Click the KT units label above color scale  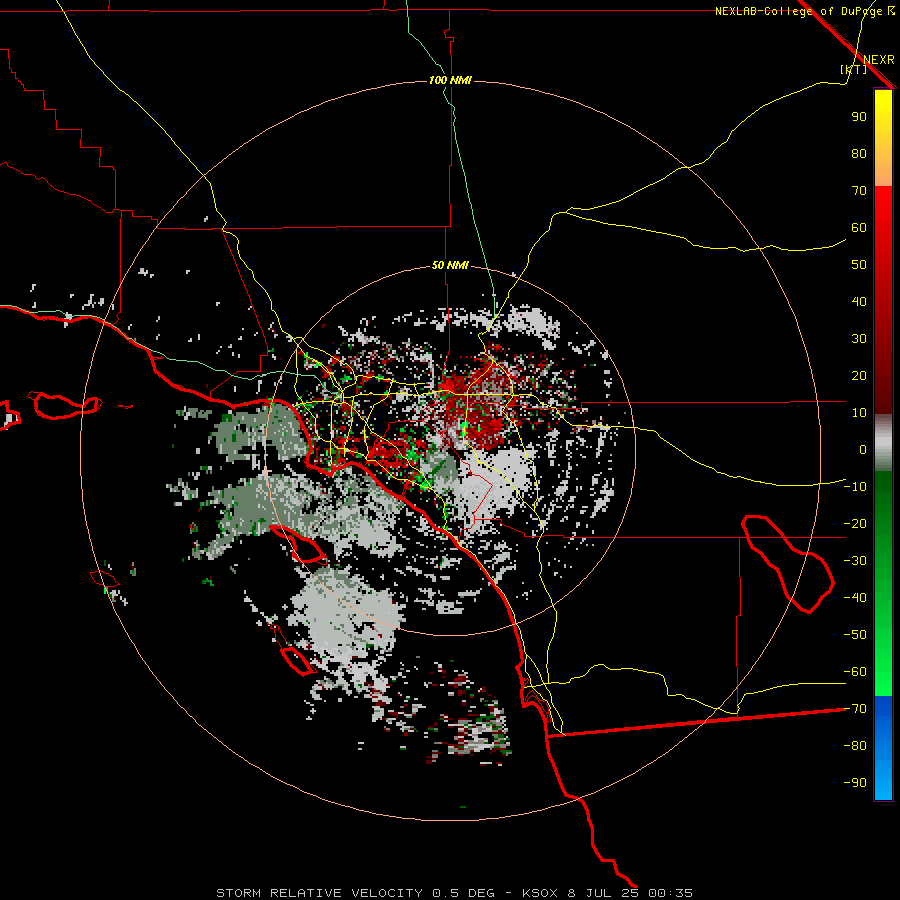coord(854,69)
